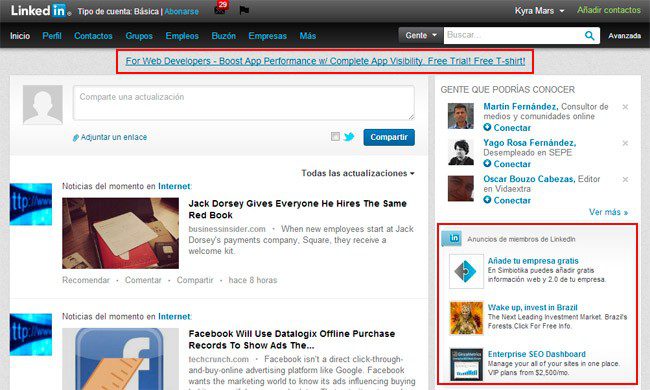Open the Empleos menu

point(182,36)
